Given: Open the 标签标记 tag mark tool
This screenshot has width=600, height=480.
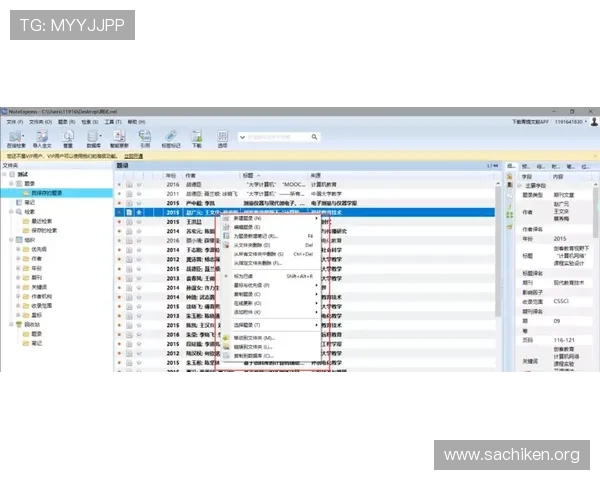Looking at the screenshot, I should [171, 137].
